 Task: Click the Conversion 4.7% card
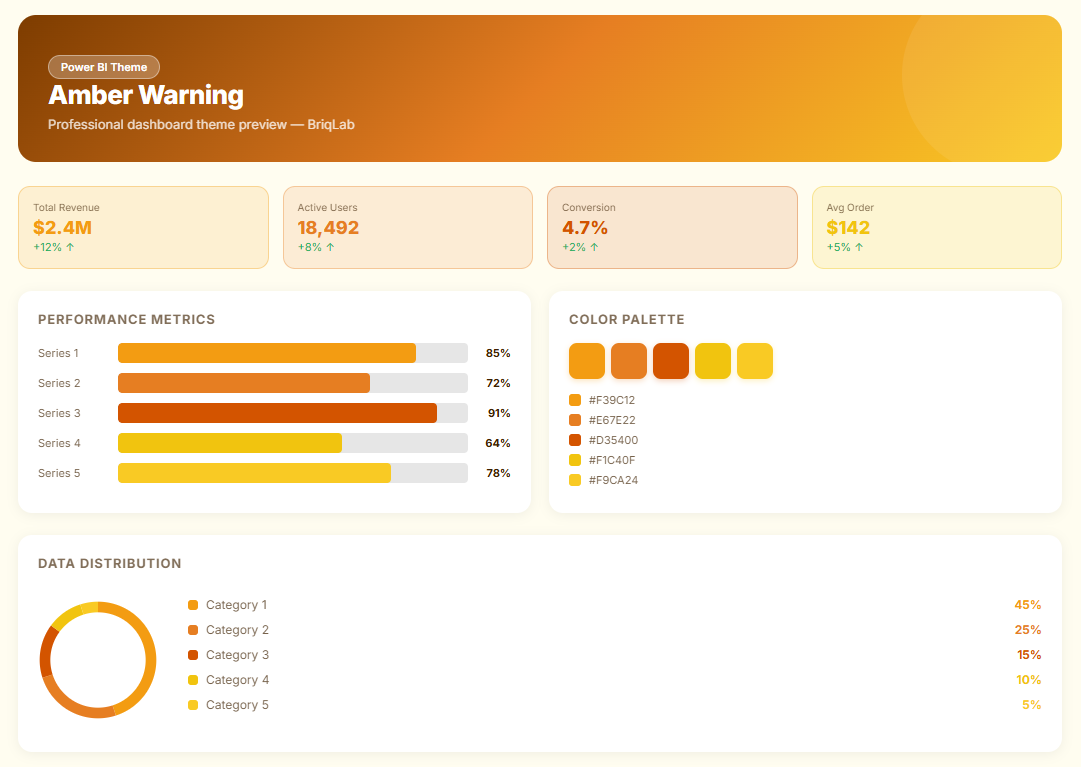[671, 227]
